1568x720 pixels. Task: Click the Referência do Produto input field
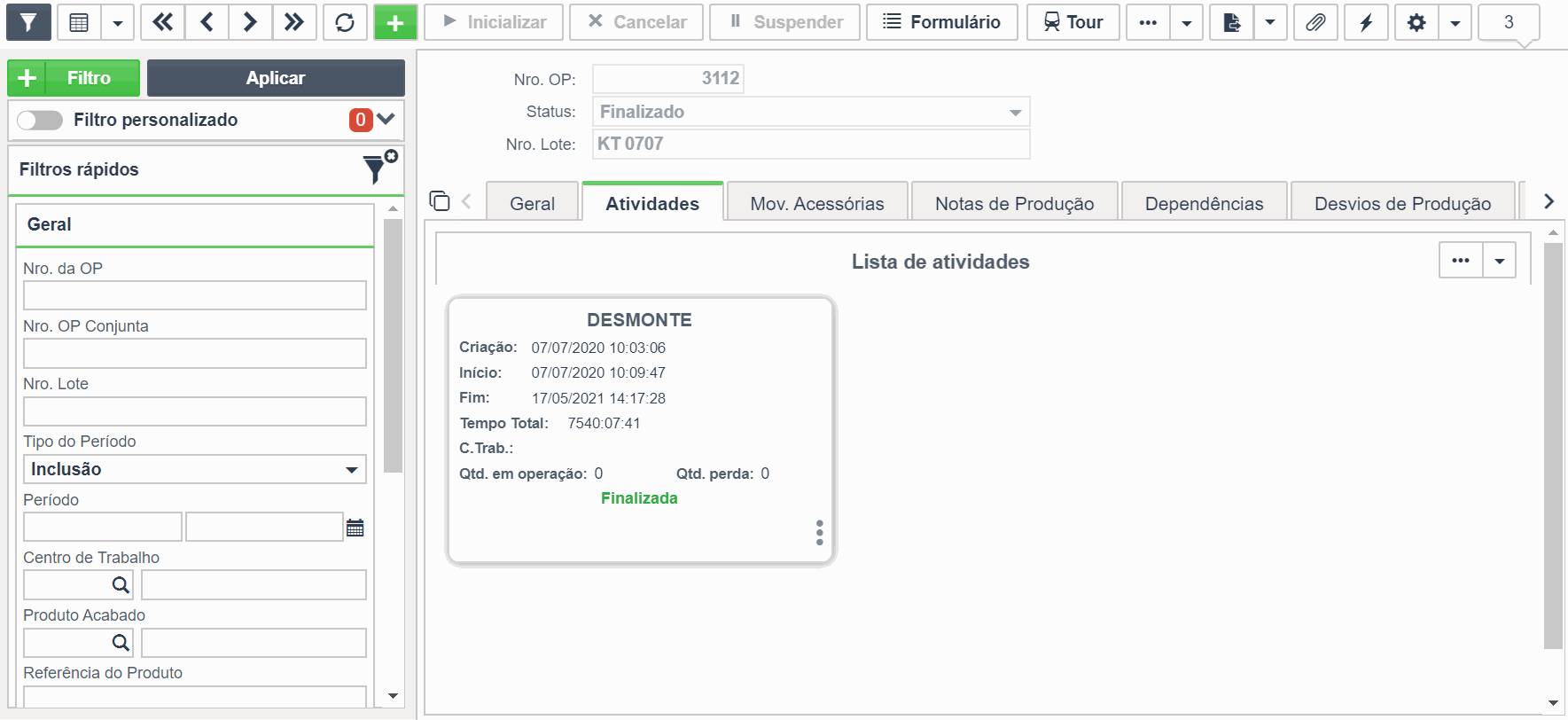point(195,697)
